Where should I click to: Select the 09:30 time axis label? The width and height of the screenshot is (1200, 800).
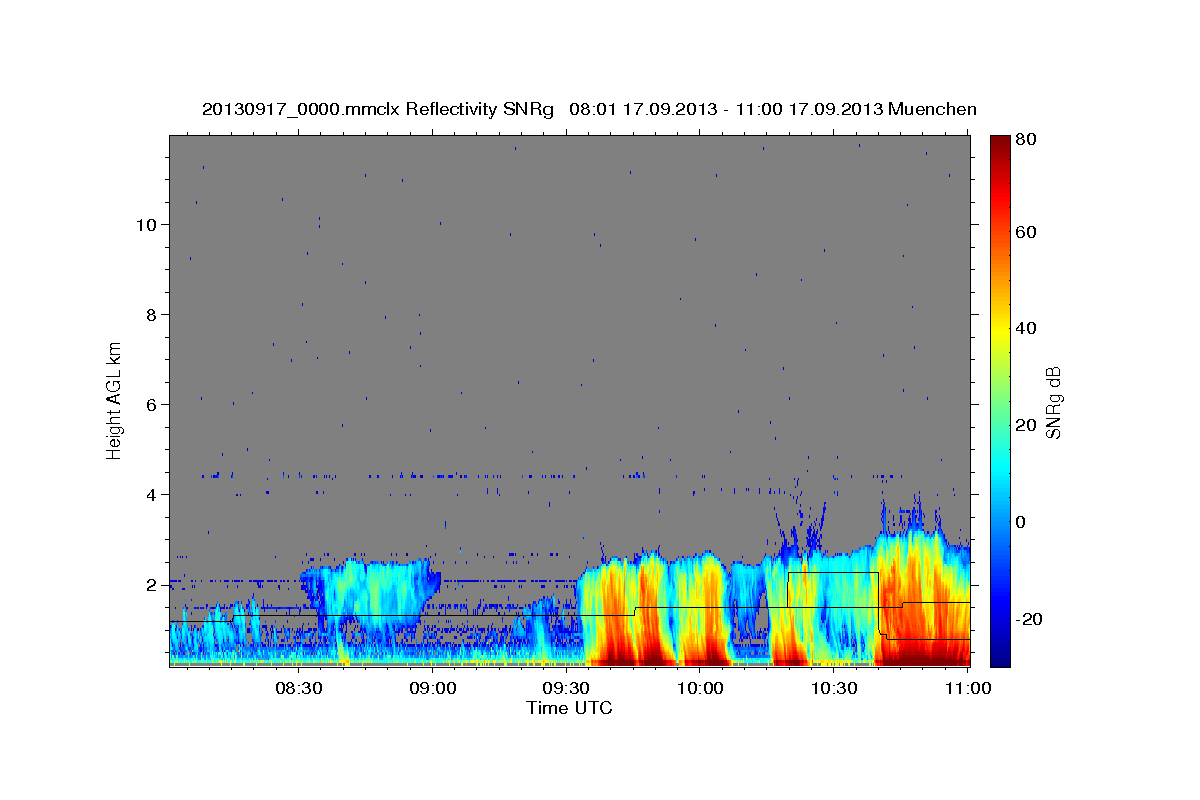pyautogui.click(x=566, y=689)
